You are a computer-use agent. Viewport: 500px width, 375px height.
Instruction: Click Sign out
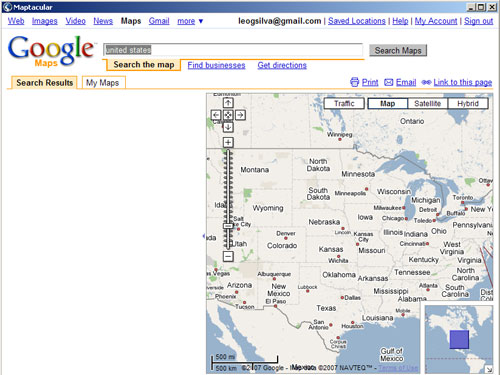478,21
